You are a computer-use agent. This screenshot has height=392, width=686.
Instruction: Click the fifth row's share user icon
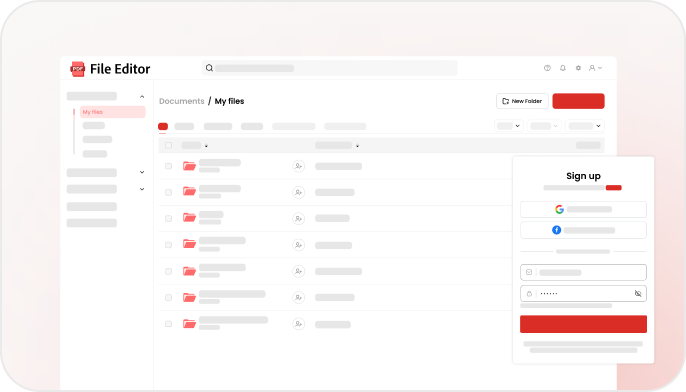[x=298, y=271]
